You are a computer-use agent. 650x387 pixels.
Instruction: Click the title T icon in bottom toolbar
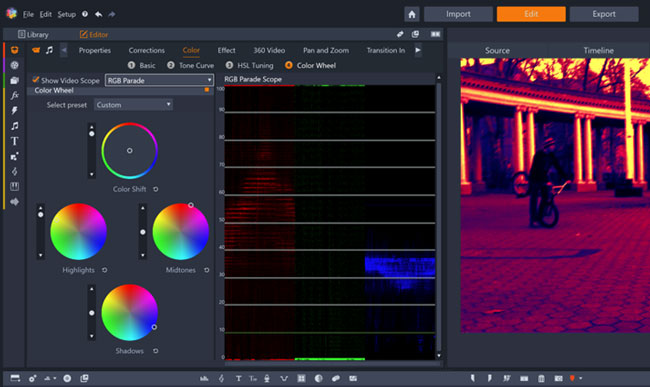click(x=238, y=378)
